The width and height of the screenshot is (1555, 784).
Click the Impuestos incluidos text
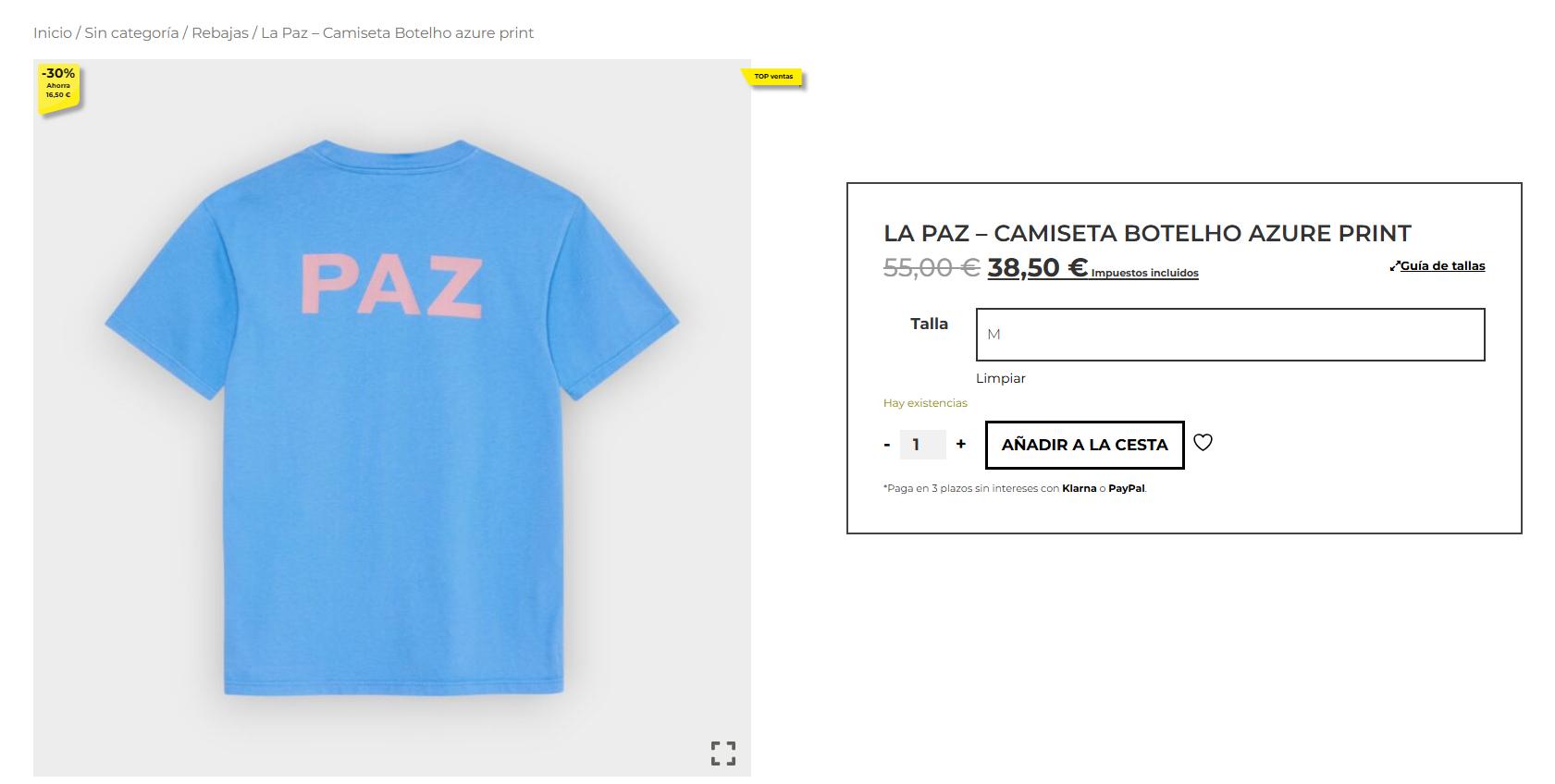[x=1145, y=273]
